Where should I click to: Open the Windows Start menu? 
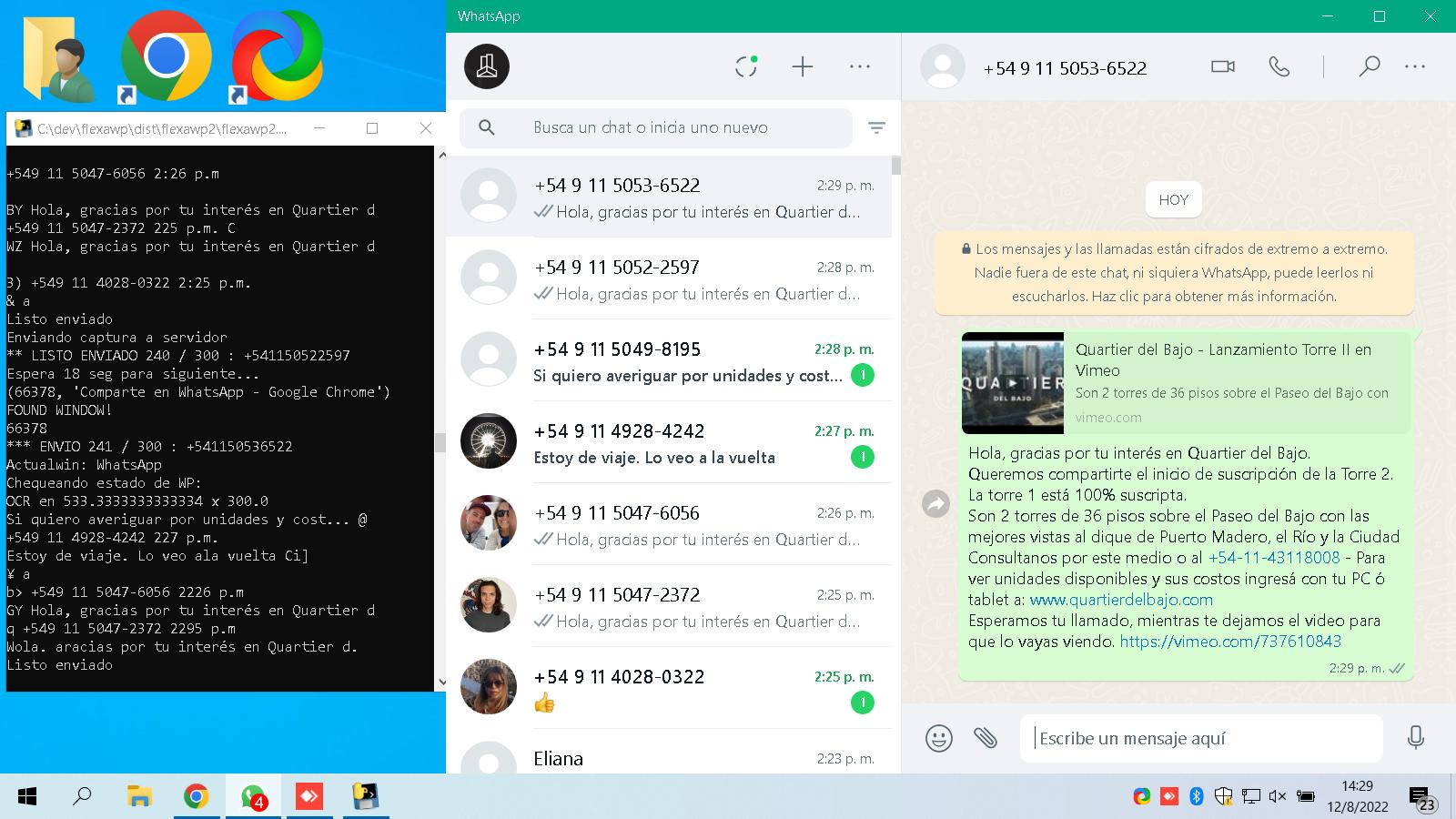(x=27, y=797)
